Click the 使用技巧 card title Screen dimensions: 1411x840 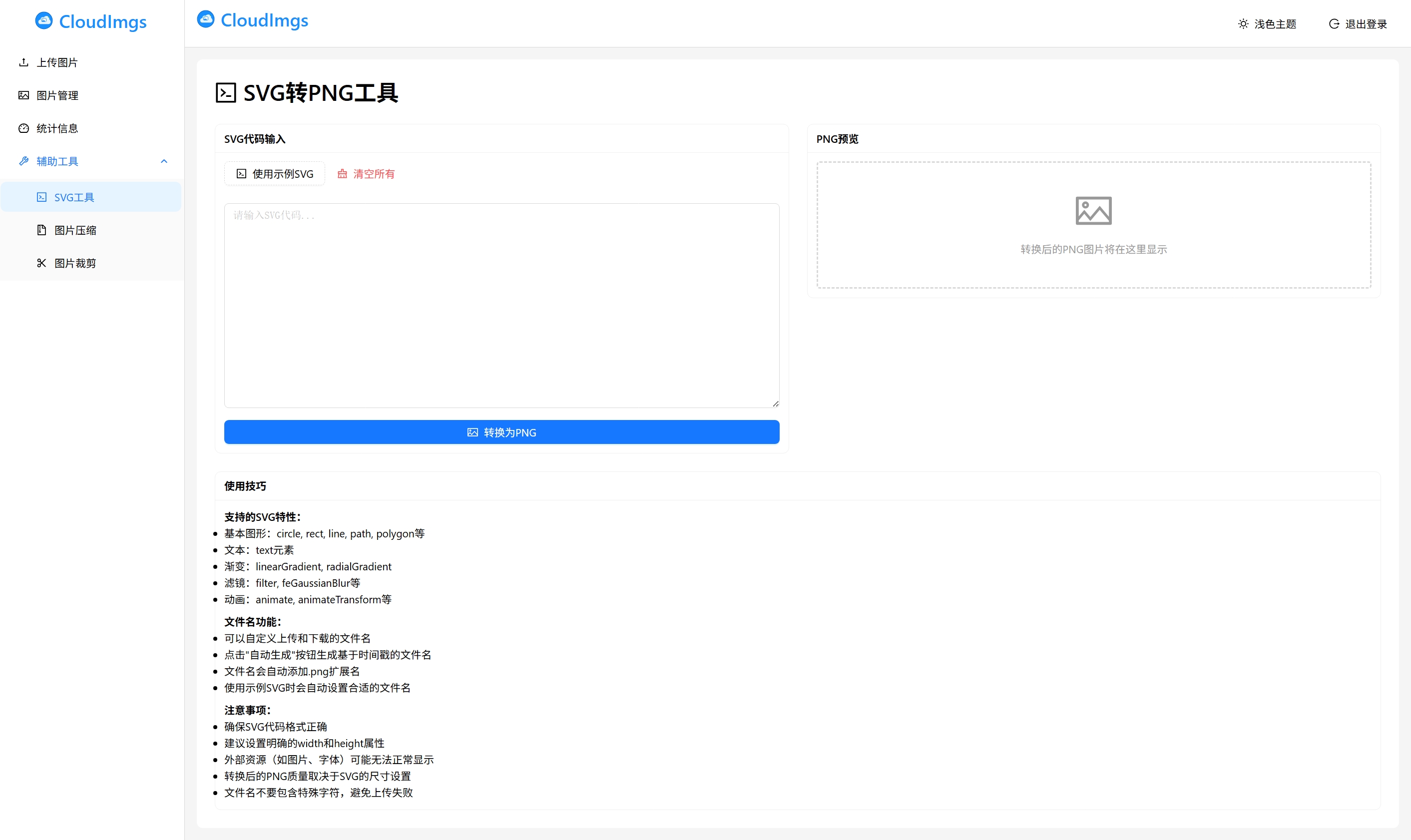click(245, 486)
